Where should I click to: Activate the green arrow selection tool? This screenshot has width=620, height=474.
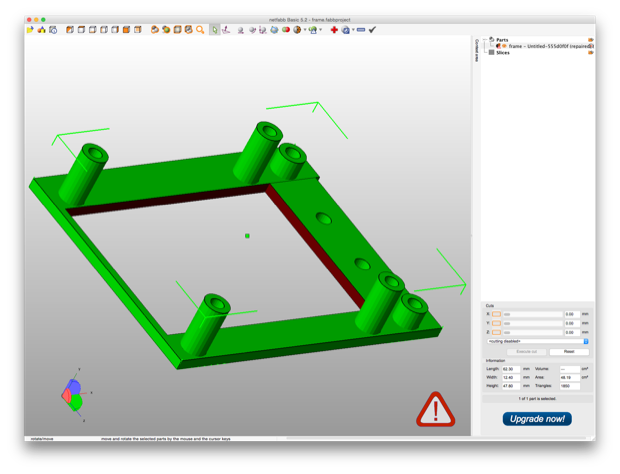click(x=214, y=30)
